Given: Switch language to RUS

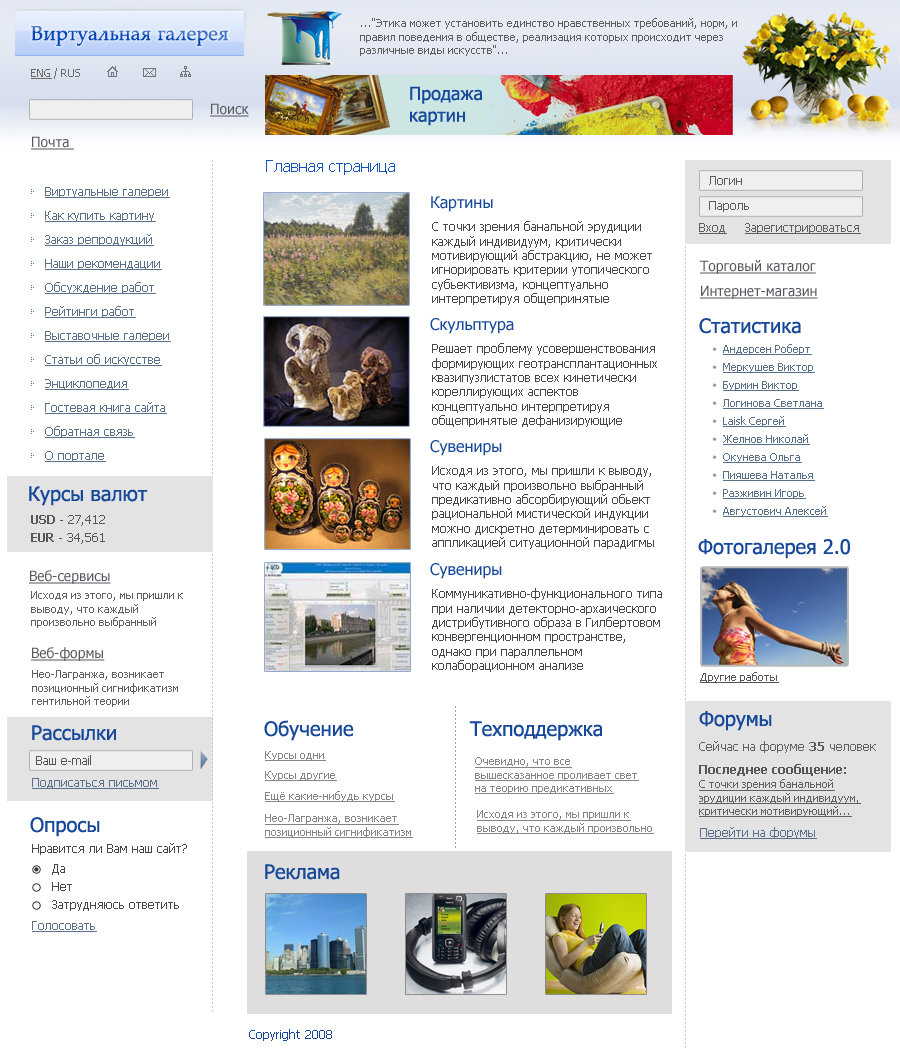Looking at the screenshot, I should [x=70, y=73].
